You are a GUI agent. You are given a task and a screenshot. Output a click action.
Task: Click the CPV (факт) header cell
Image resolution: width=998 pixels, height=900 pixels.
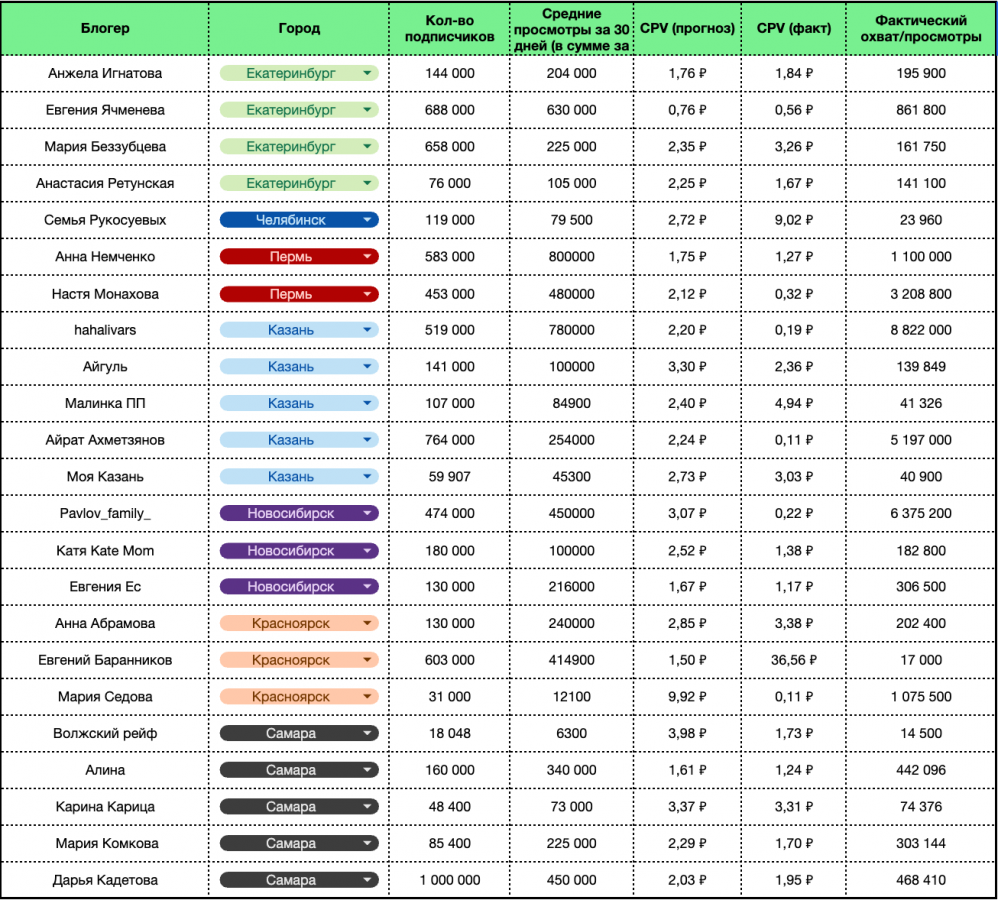794,28
